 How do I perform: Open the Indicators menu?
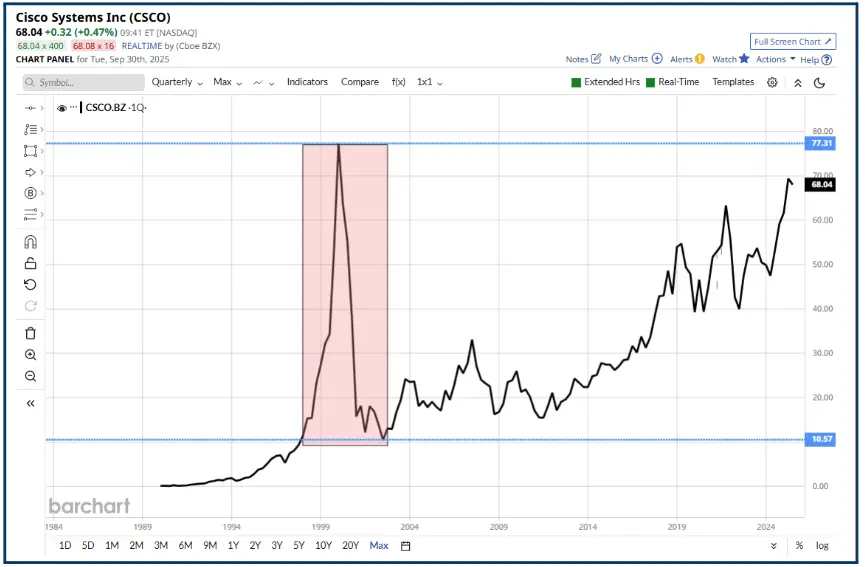pos(307,82)
